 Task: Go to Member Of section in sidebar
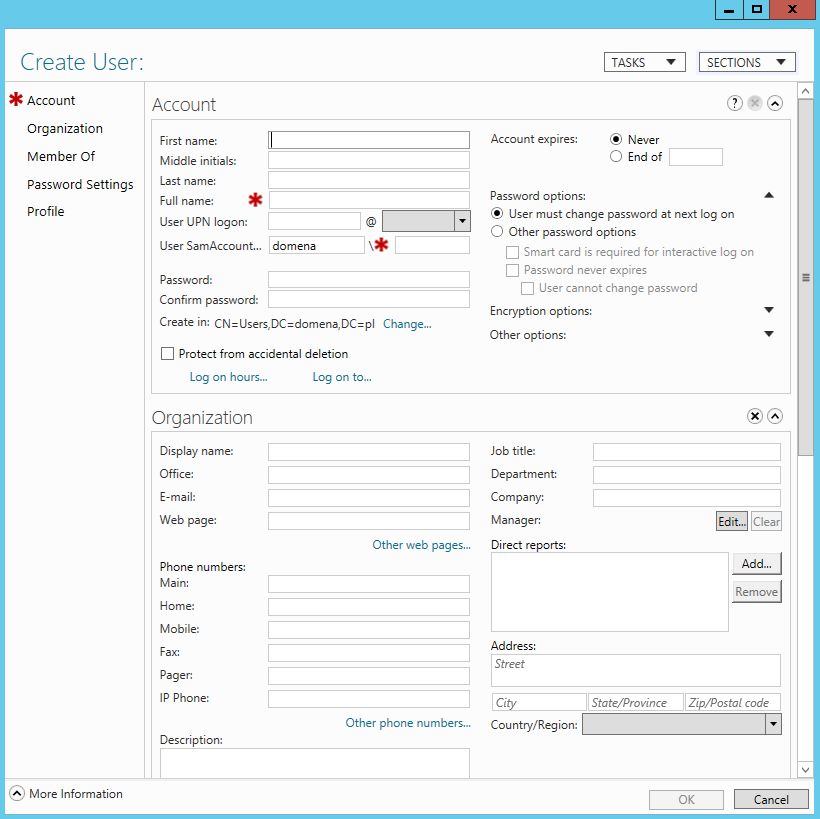61,156
